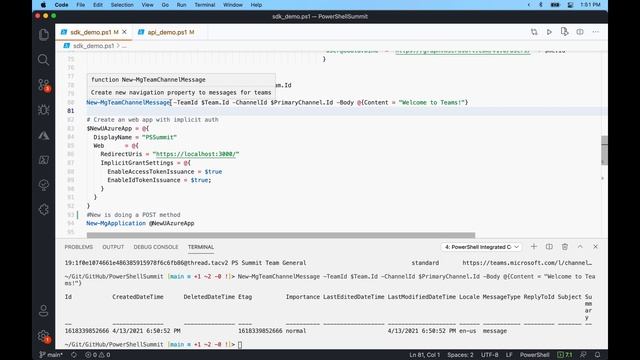Click the vertical editor scrollbar thumb

click(604, 150)
